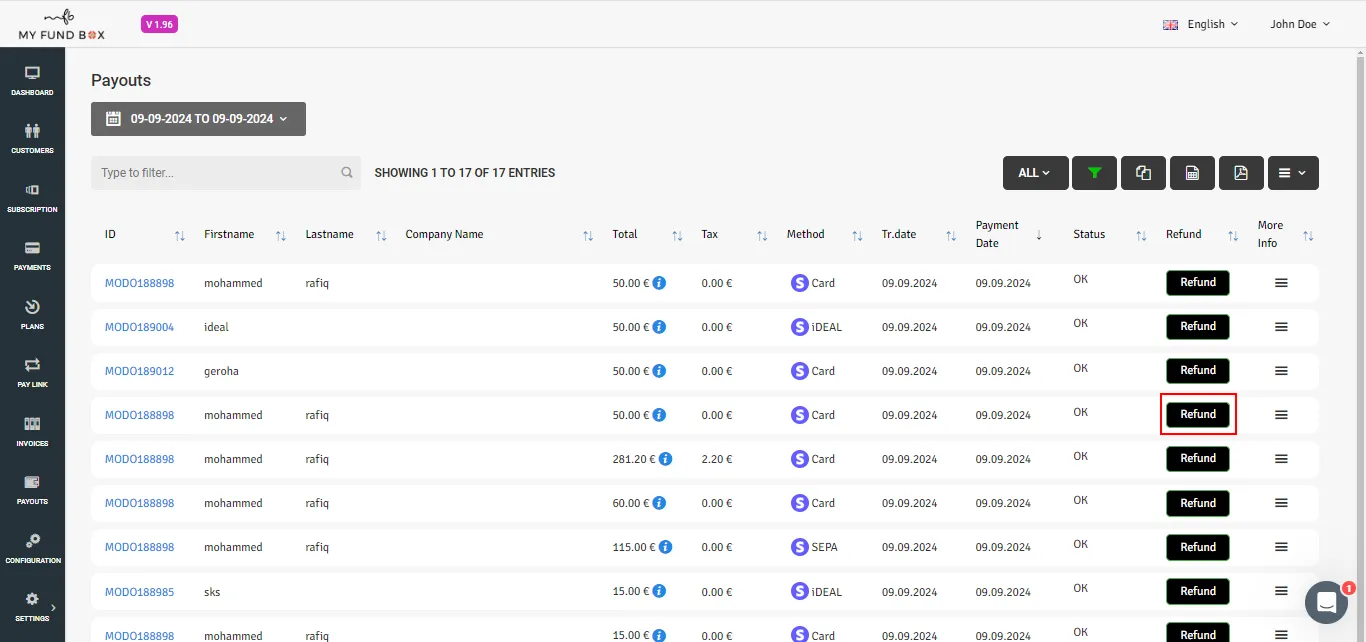Click the copy to clipboard icon button
Screen dimensions: 1366x642
[x=1143, y=173]
